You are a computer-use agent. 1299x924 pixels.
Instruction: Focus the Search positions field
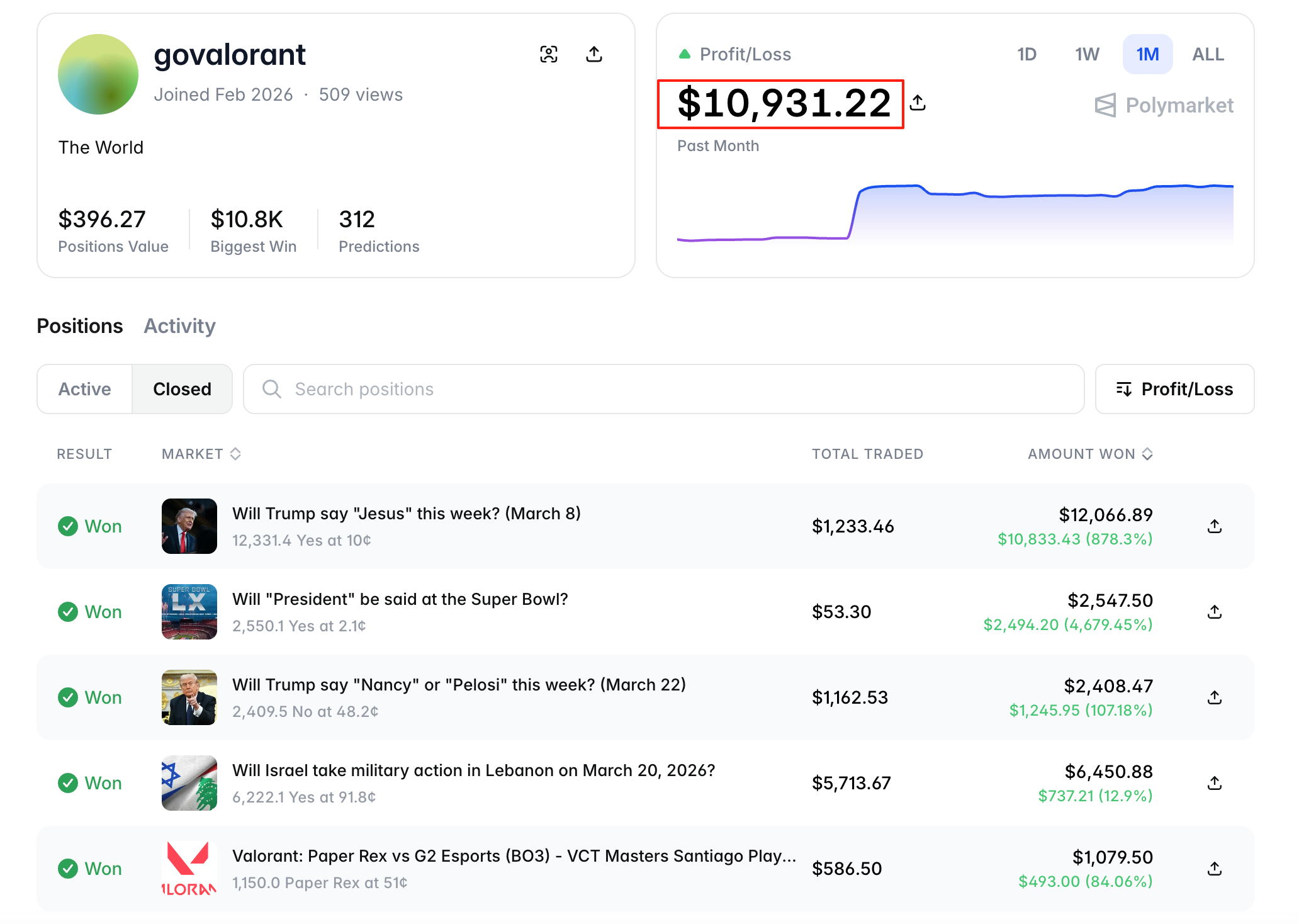664,389
